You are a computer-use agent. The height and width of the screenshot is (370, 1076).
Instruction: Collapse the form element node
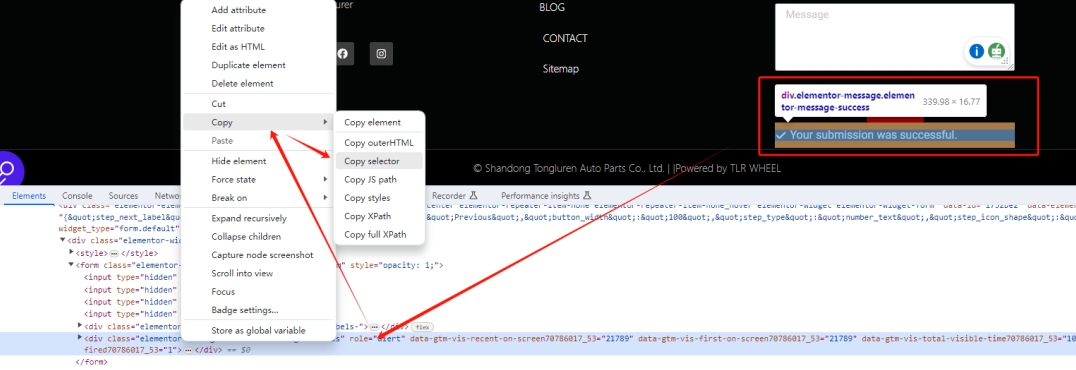point(71,264)
